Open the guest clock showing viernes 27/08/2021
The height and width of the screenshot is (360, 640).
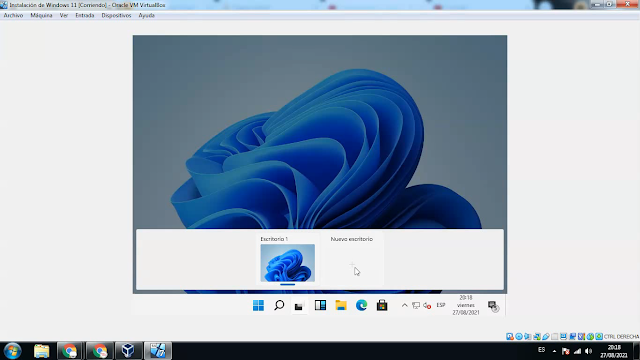(x=466, y=305)
